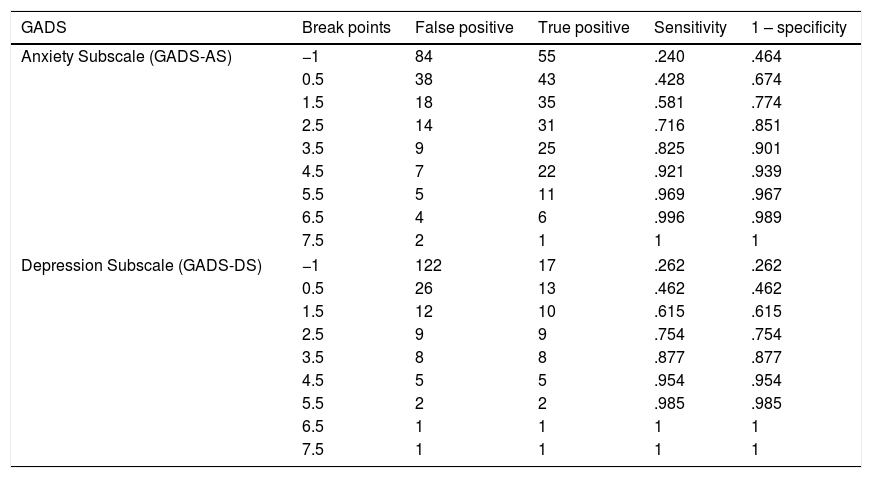Image resolution: width=872 pixels, height=478 pixels.
Task: Select the true positive value 55
Action: tap(546, 57)
